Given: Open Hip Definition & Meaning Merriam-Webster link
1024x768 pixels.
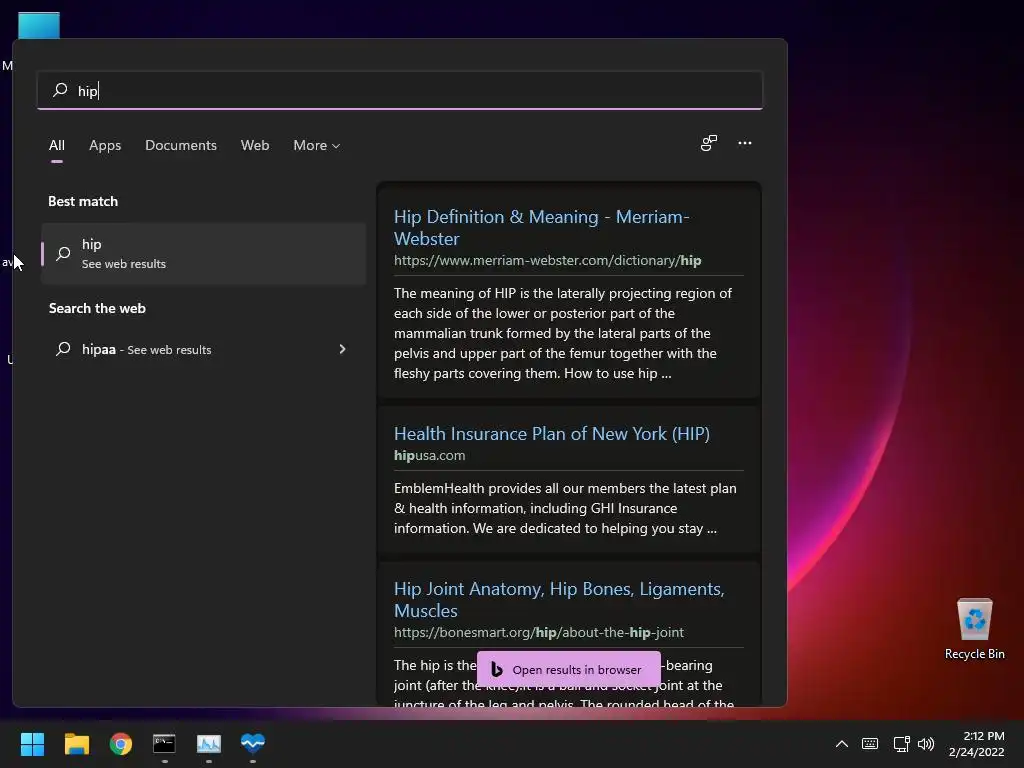Looking at the screenshot, I should click(541, 227).
